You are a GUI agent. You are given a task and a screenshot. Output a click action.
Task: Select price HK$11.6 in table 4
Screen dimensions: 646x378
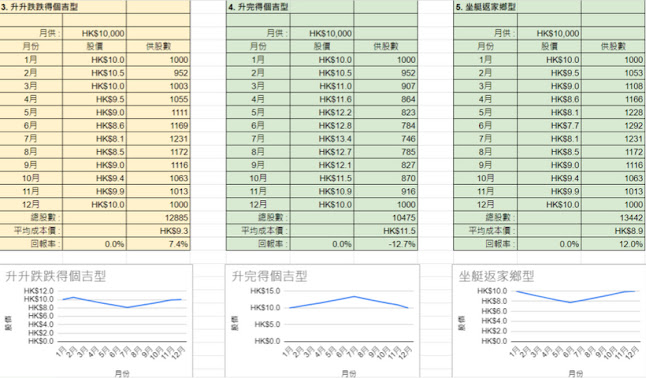322,99
